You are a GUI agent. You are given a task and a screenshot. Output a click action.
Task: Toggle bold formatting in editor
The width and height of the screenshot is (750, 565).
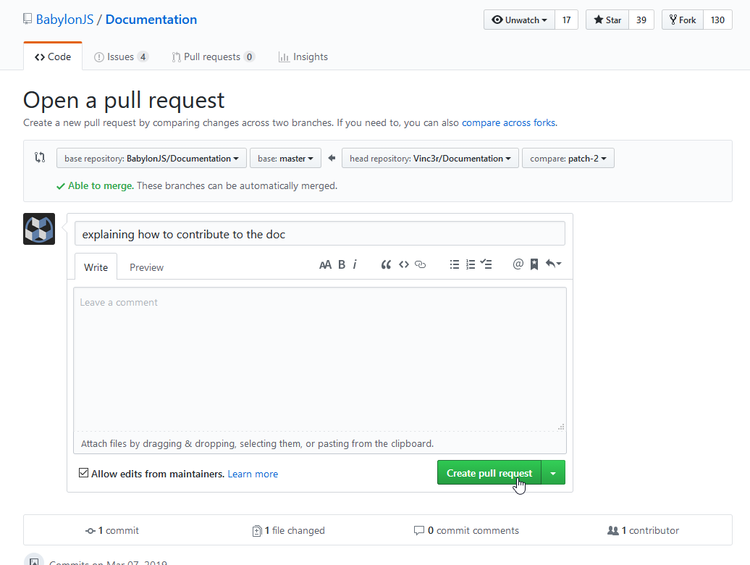coord(342,265)
